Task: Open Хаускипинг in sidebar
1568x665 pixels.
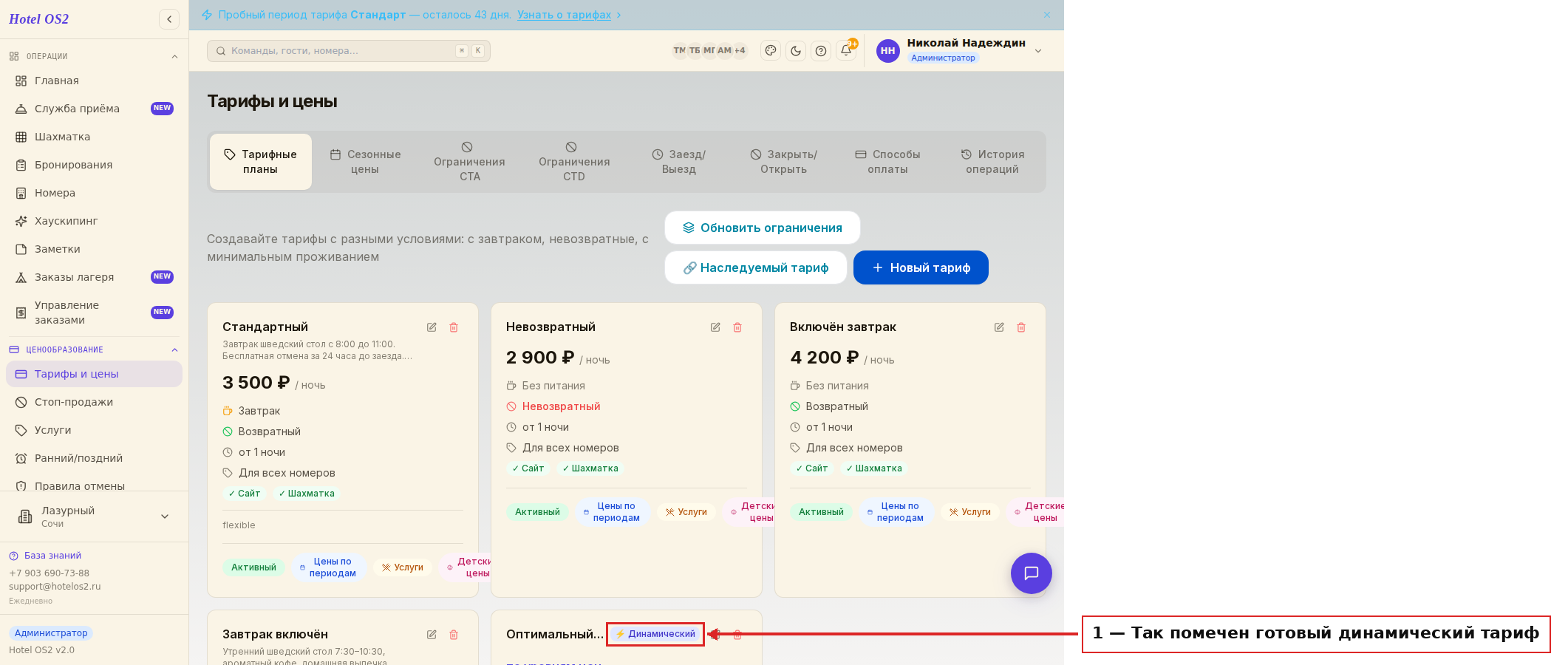Action: (94, 221)
